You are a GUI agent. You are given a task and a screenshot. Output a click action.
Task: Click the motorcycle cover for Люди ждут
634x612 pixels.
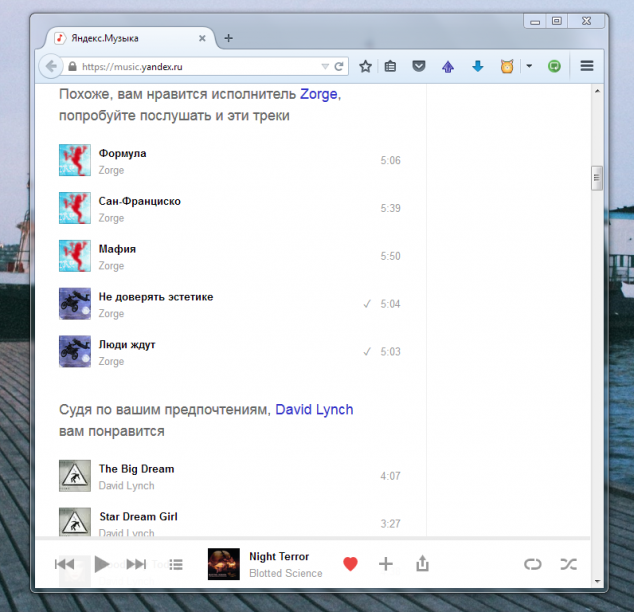point(75,351)
